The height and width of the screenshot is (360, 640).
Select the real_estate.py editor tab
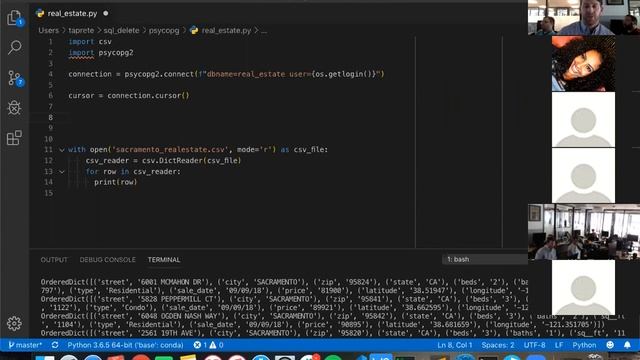click(72, 13)
